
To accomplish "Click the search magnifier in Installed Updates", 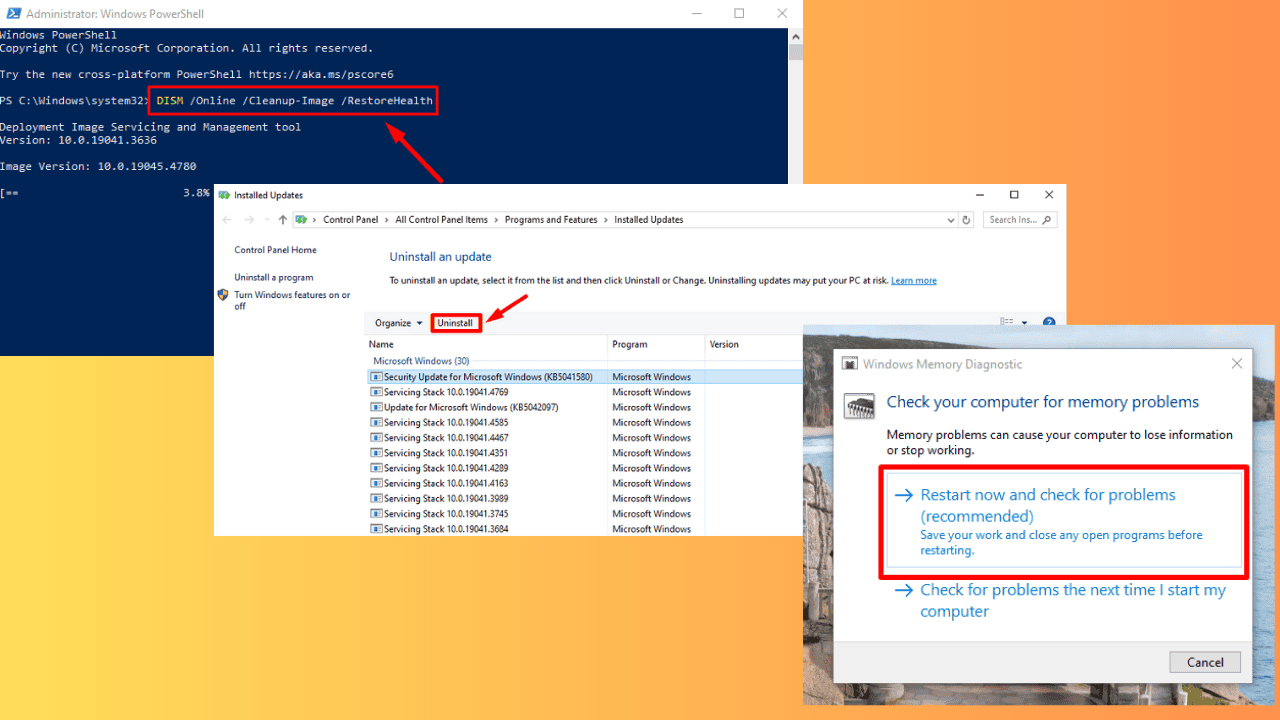I will 1046,220.
